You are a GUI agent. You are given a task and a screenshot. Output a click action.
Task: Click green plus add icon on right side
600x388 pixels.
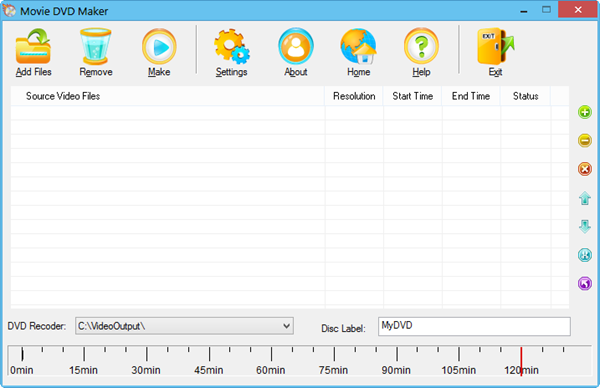click(x=585, y=112)
